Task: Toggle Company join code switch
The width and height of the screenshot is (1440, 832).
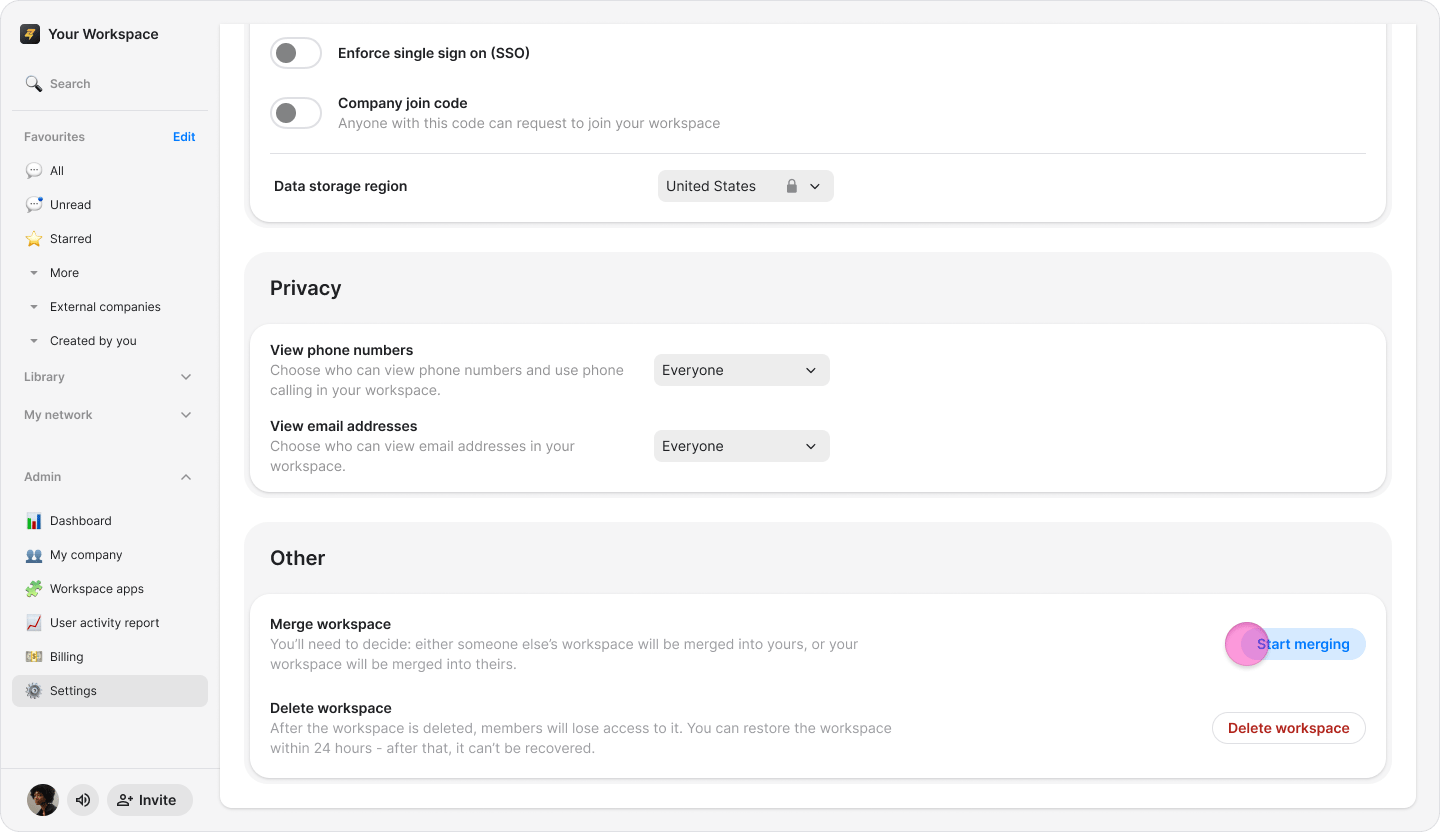Action: 296,113
